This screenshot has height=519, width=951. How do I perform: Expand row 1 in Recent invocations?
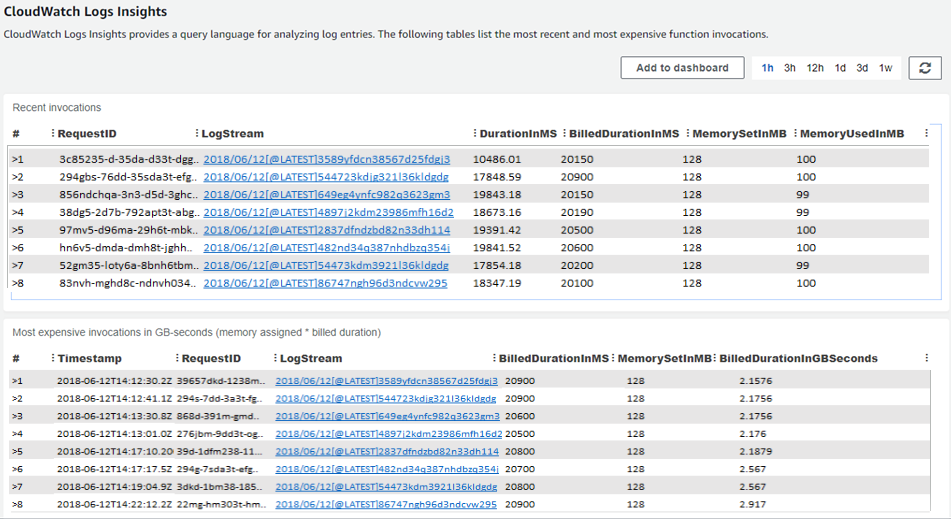tap(17, 159)
